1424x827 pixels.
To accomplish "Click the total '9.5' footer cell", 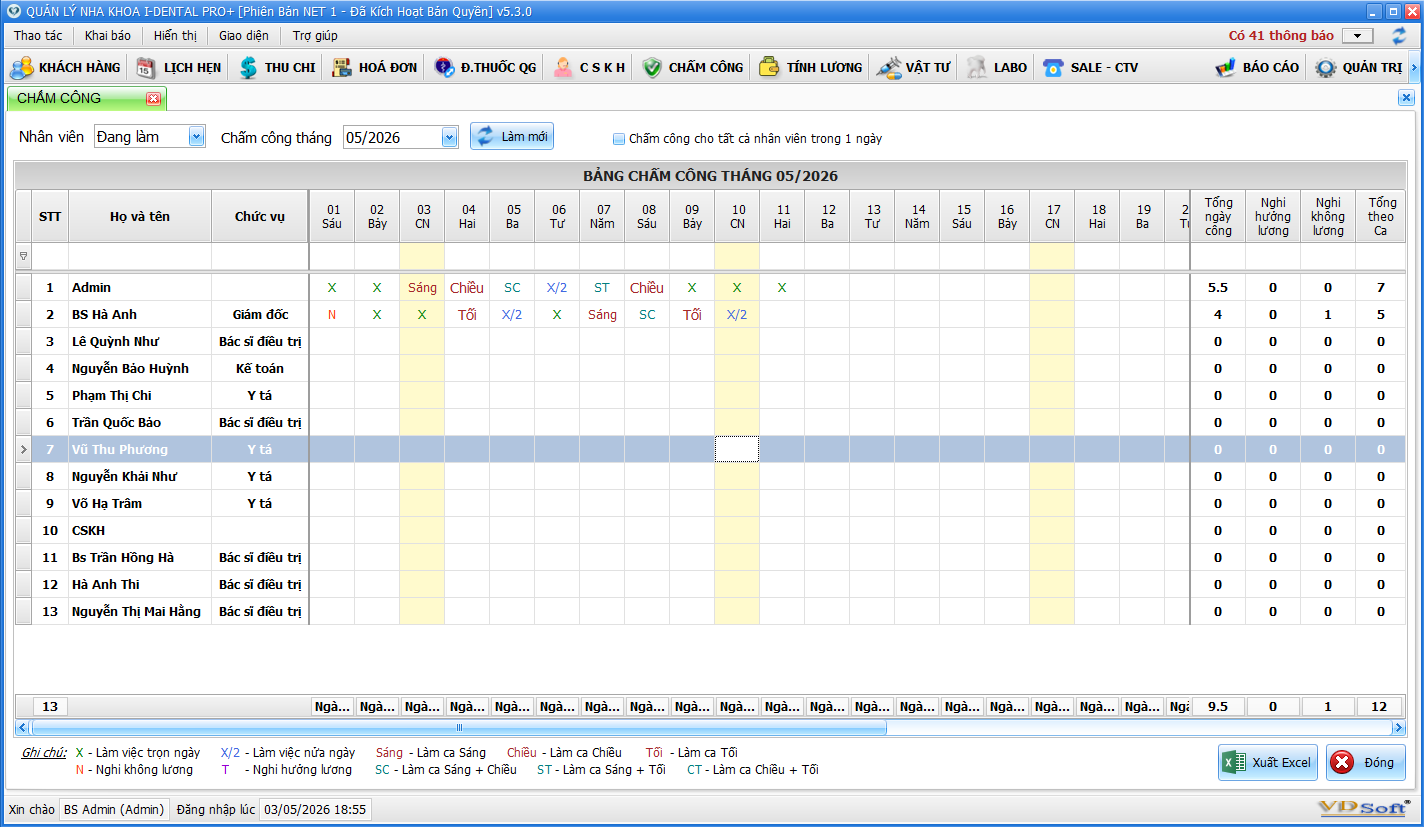I will click(1218, 707).
